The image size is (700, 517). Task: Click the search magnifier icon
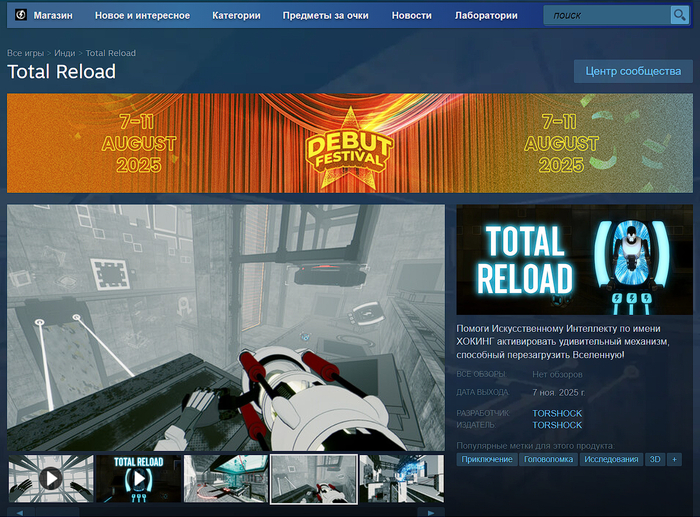(679, 15)
